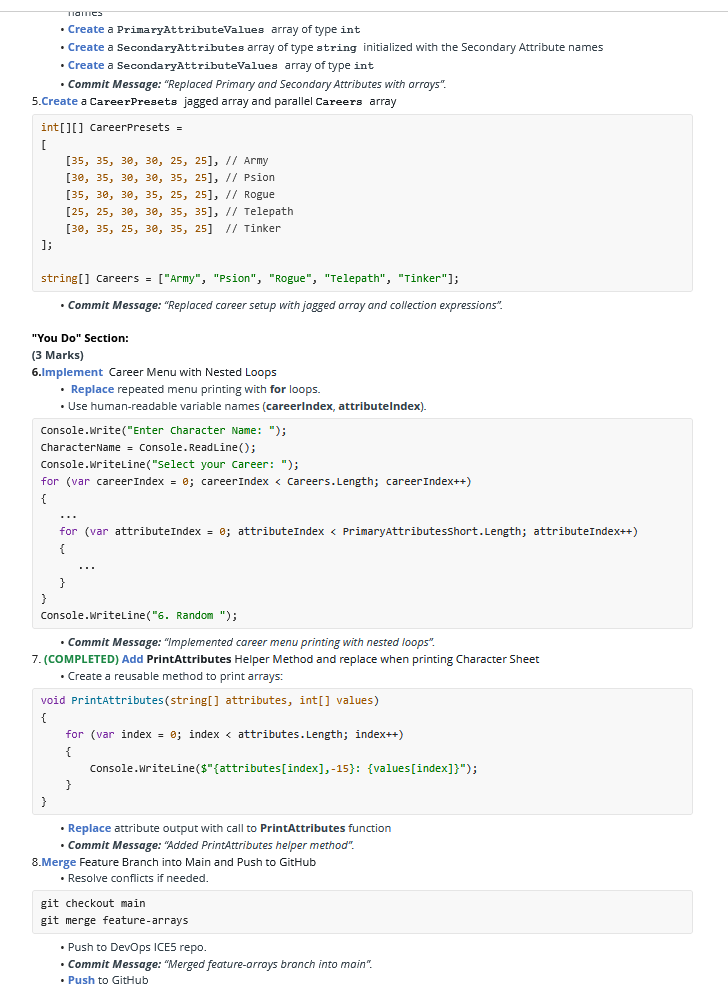Click Replace link for attribute output
Viewport: 728px width, 987px height.
[89, 828]
